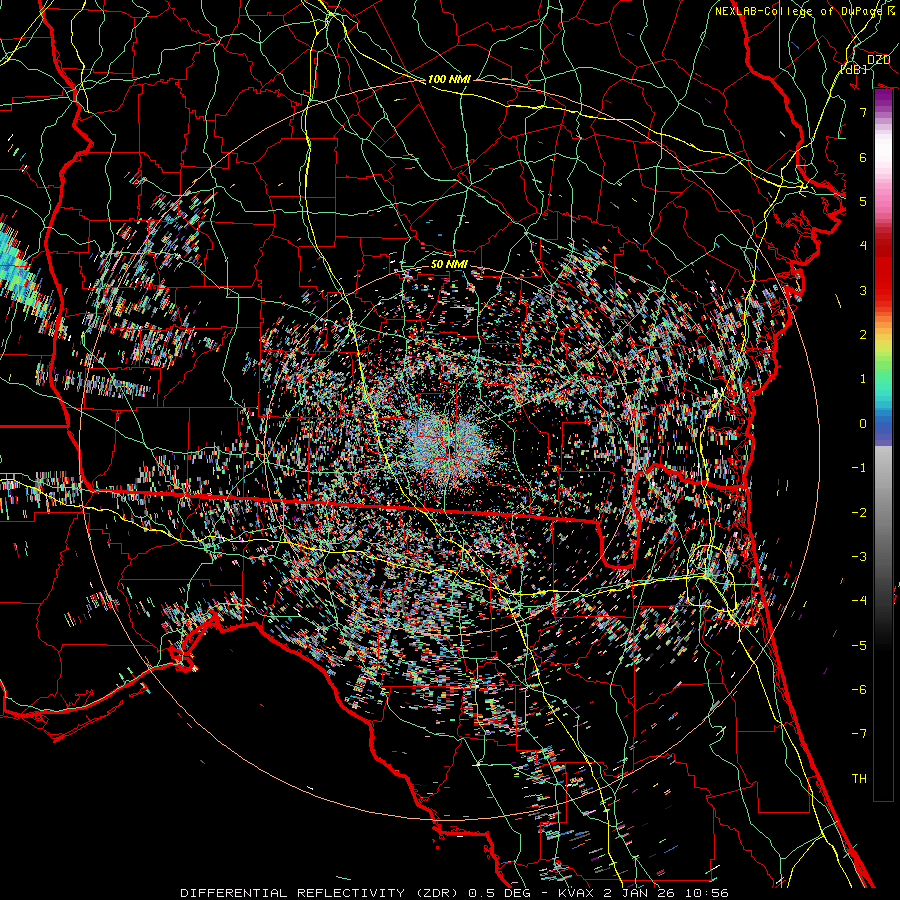Click the "-6" value on the color scale
The height and width of the screenshot is (900, 900).
coord(859,690)
